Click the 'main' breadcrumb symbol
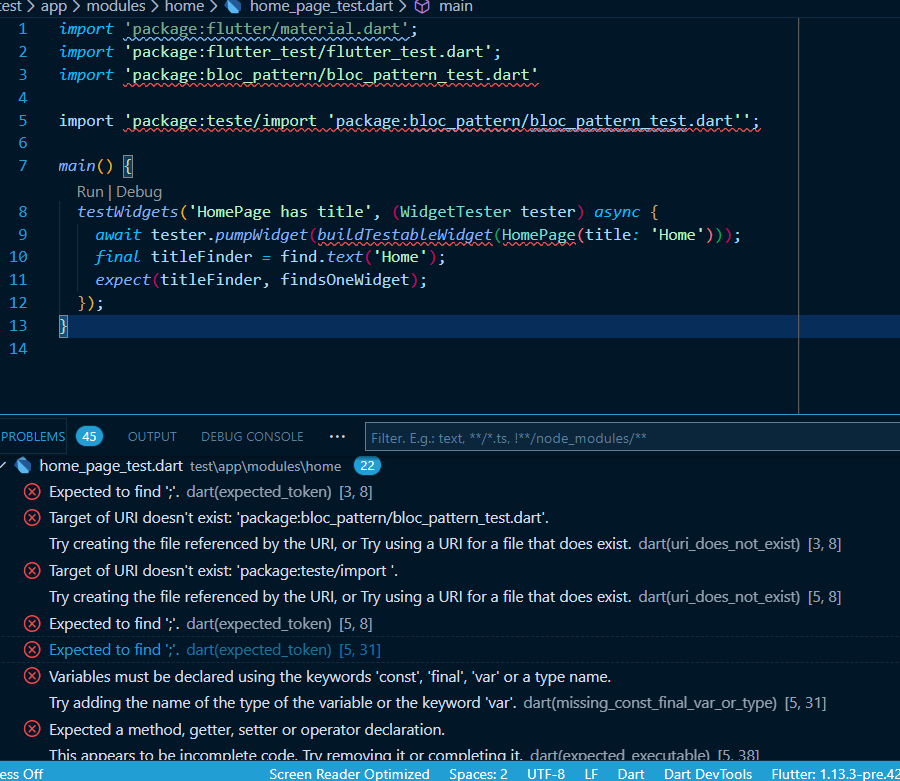Screen dimensions: 900x781 (x=456, y=7)
